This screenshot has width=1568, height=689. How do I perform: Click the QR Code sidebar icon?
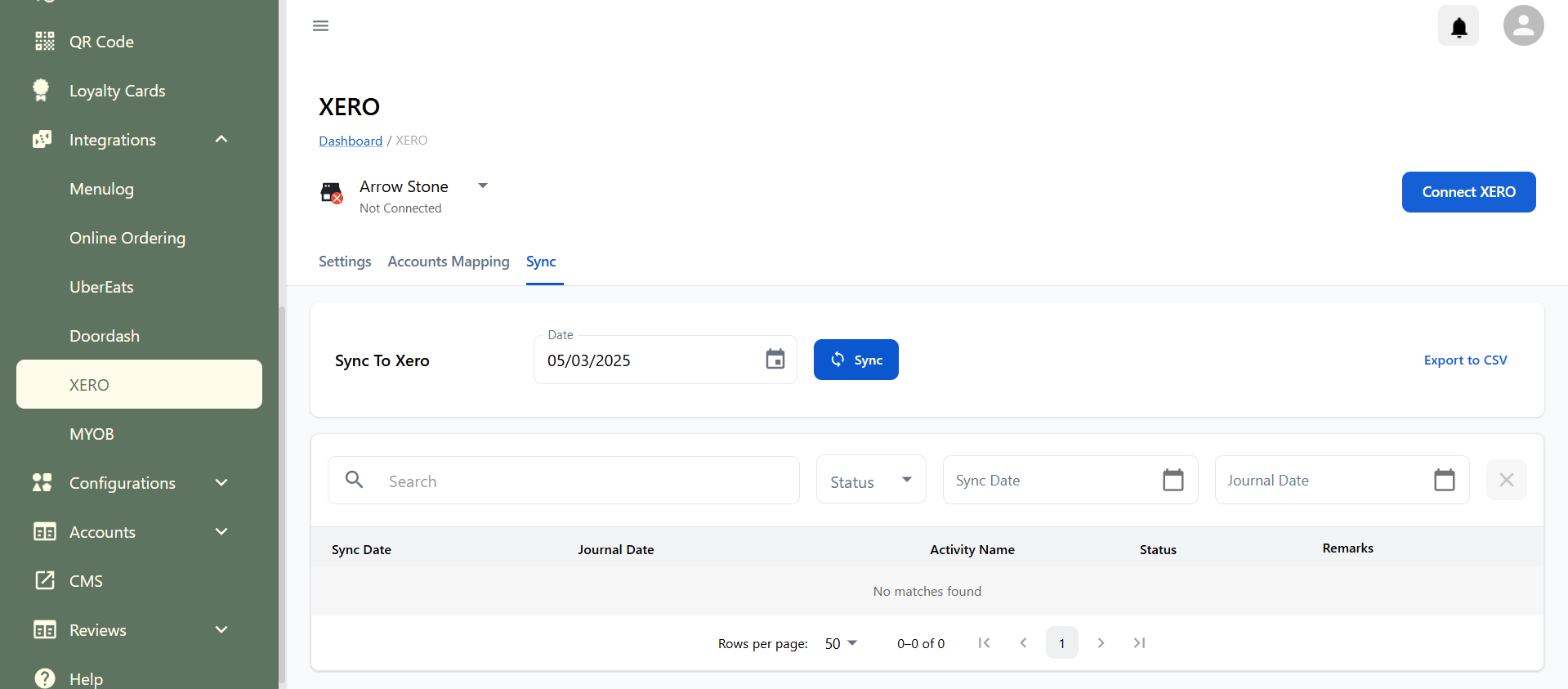44,42
